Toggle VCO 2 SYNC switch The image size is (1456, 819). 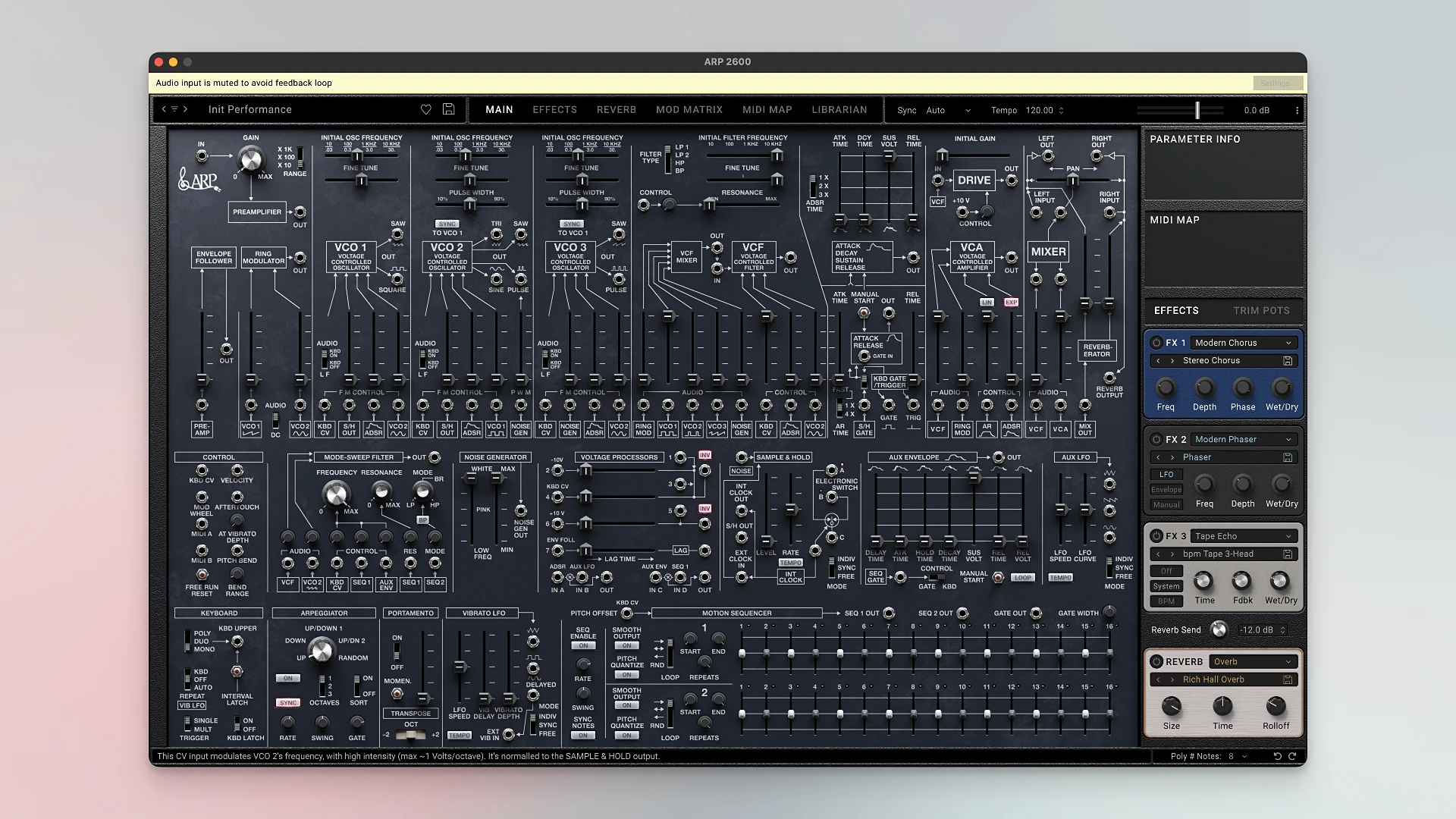pos(447,224)
